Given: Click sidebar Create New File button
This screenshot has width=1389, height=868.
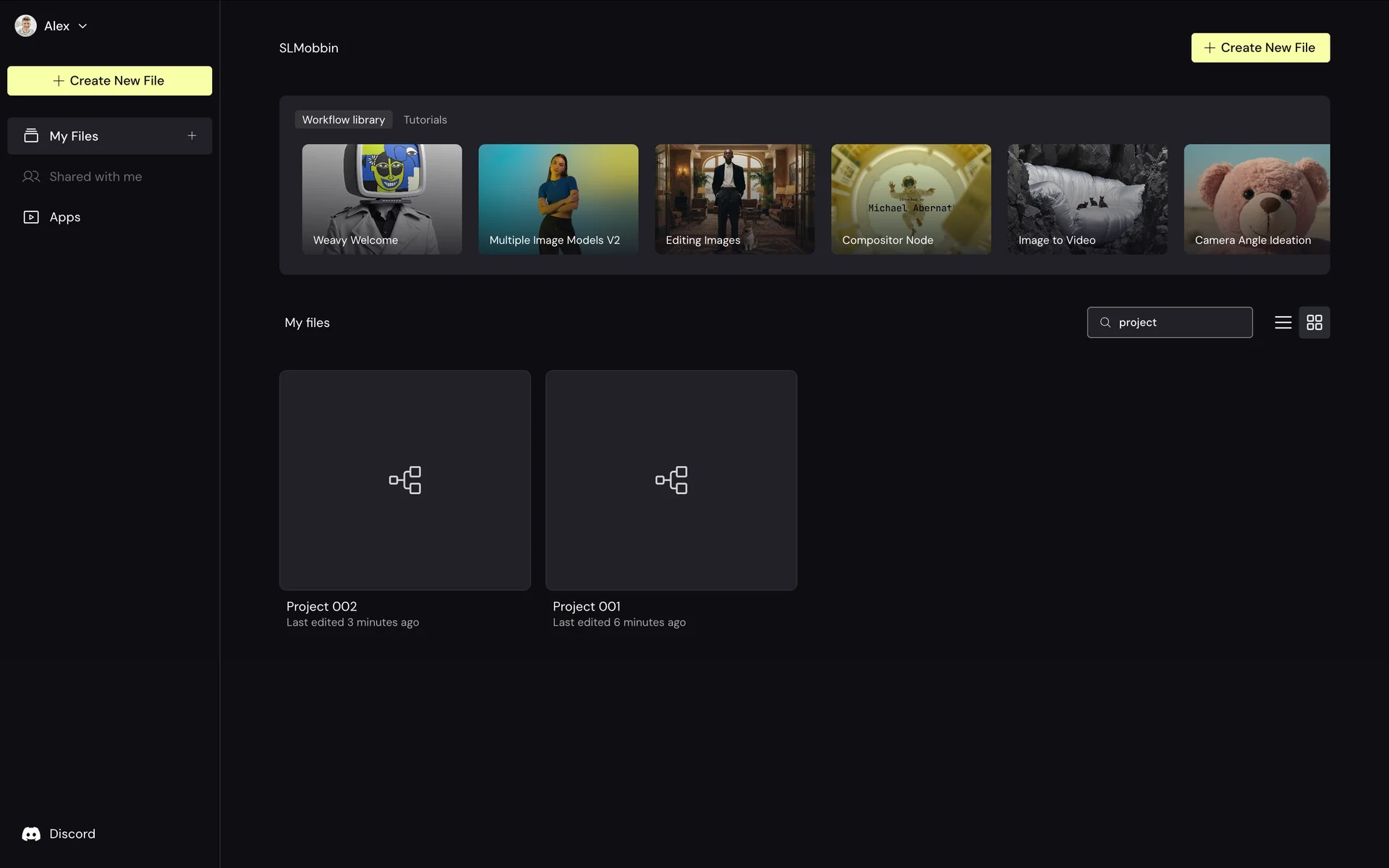Looking at the screenshot, I should (x=109, y=81).
